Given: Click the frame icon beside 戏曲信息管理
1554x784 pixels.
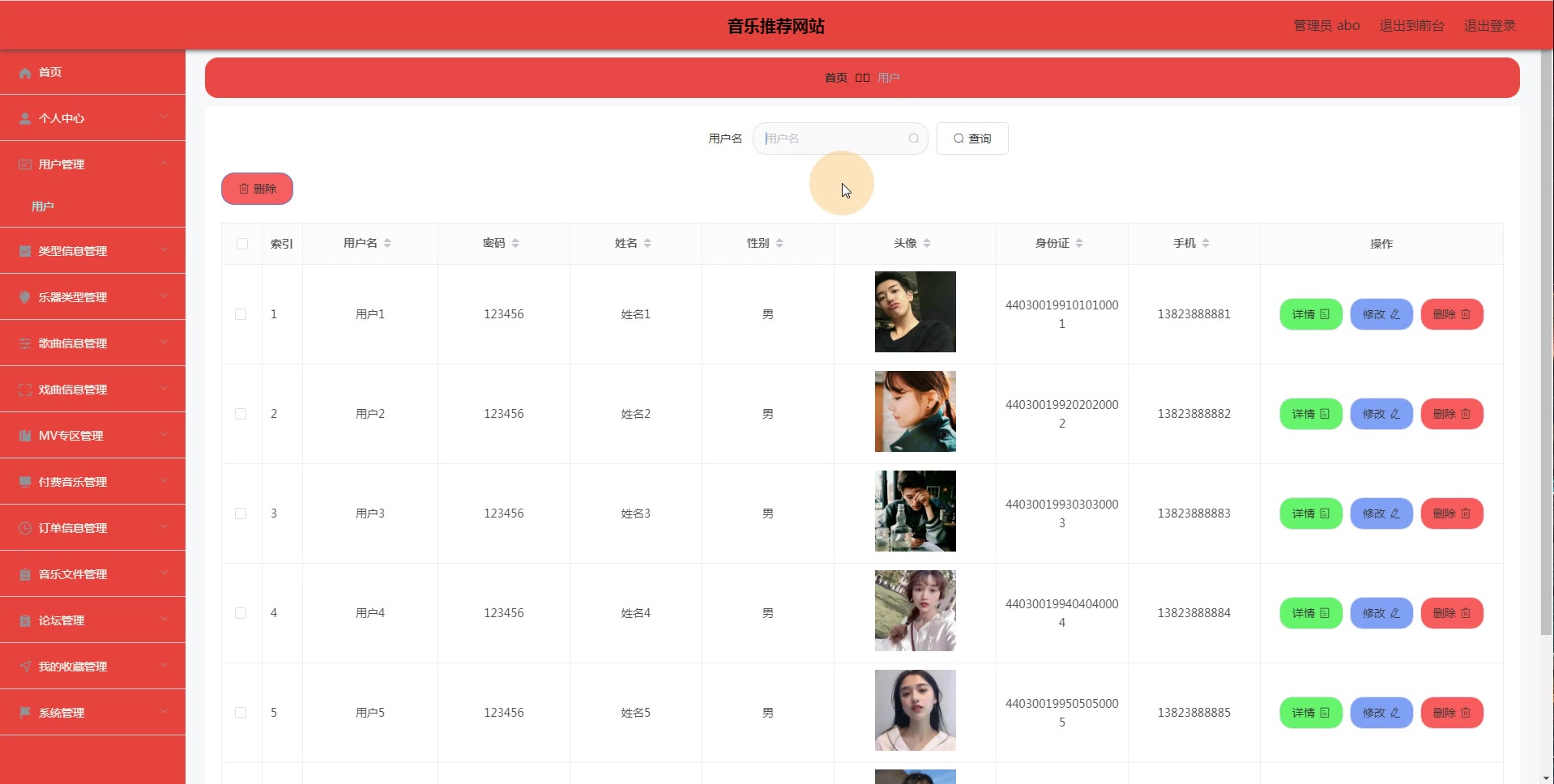Looking at the screenshot, I should [x=25, y=390].
